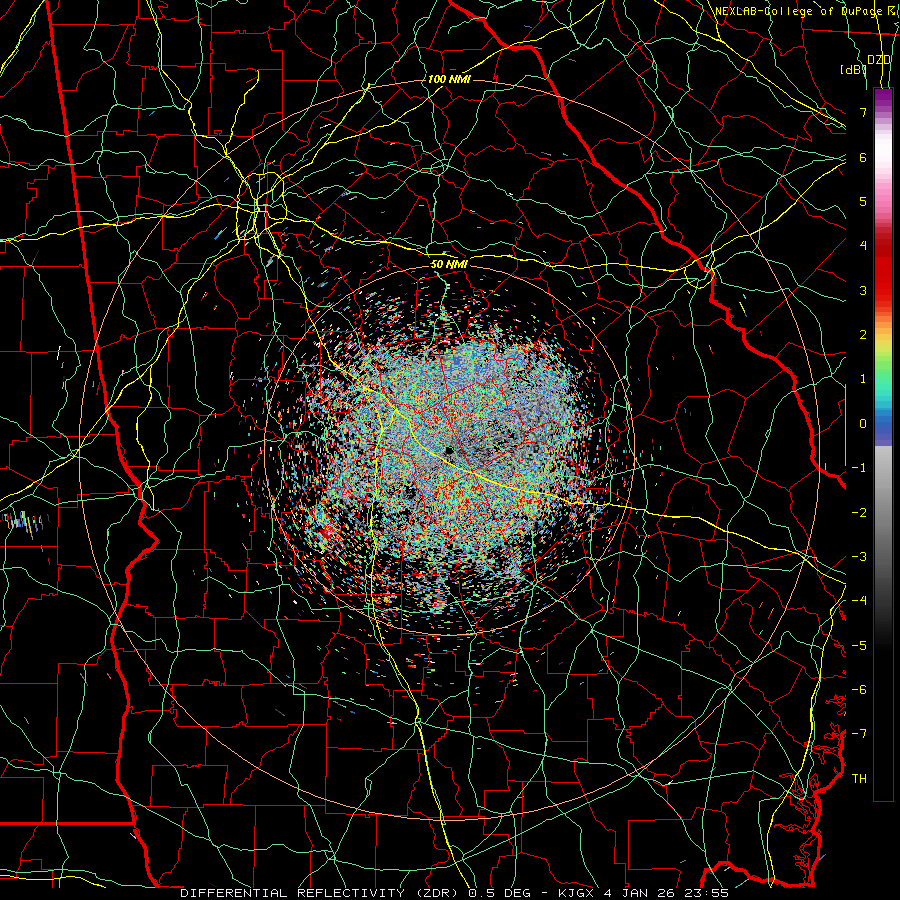Viewport: 900px width, 900px height.
Task: Click the scale value label 1
Action: pyautogui.click(x=863, y=379)
